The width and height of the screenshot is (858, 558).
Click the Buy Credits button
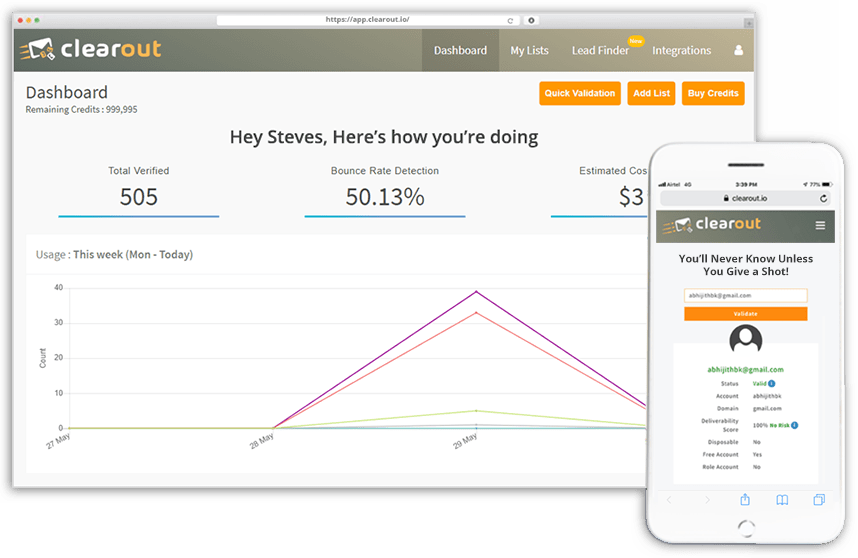tap(713, 93)
